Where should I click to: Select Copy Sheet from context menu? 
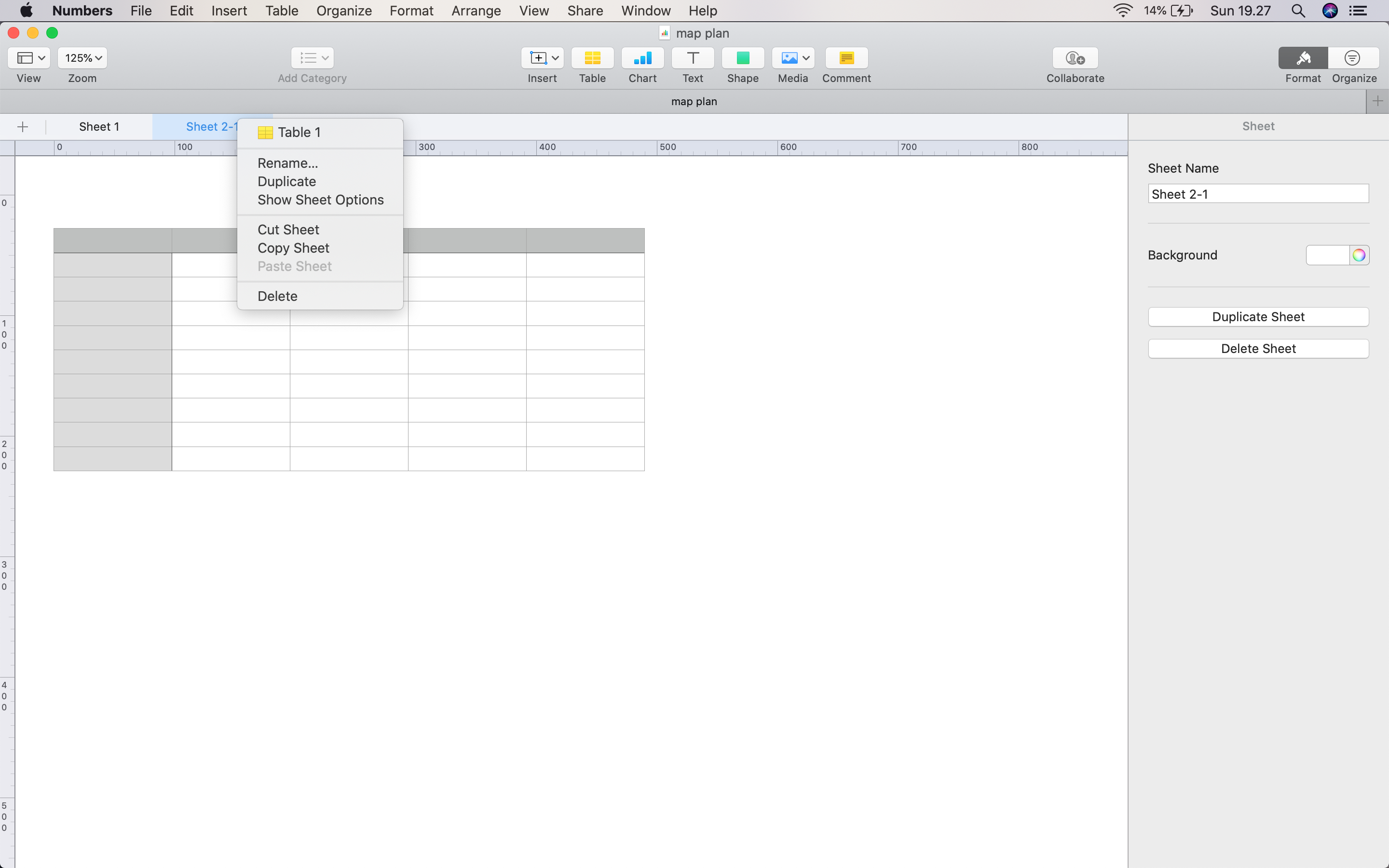tap(293, 248)
